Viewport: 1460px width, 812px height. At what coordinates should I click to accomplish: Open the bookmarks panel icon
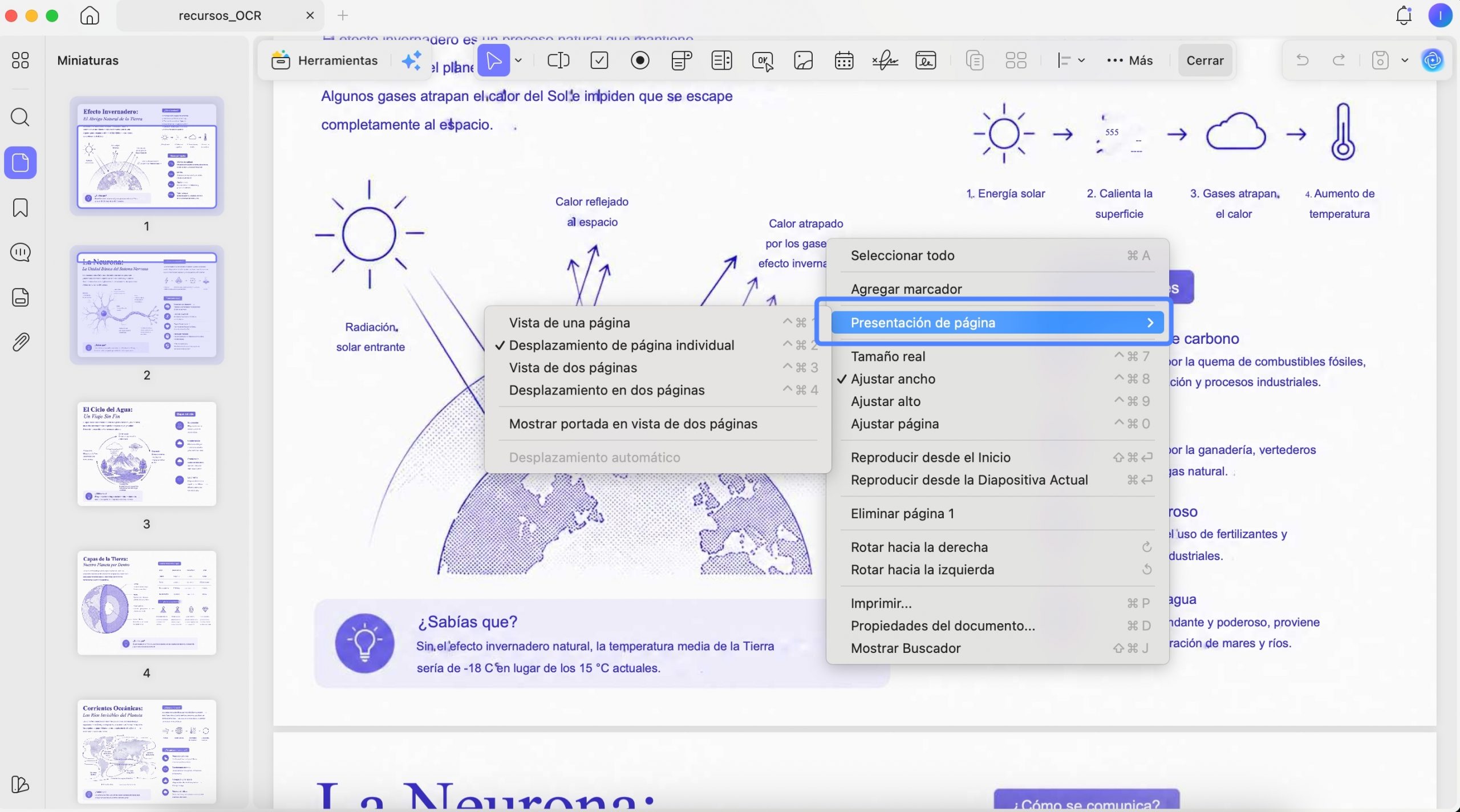coord(21,208)
